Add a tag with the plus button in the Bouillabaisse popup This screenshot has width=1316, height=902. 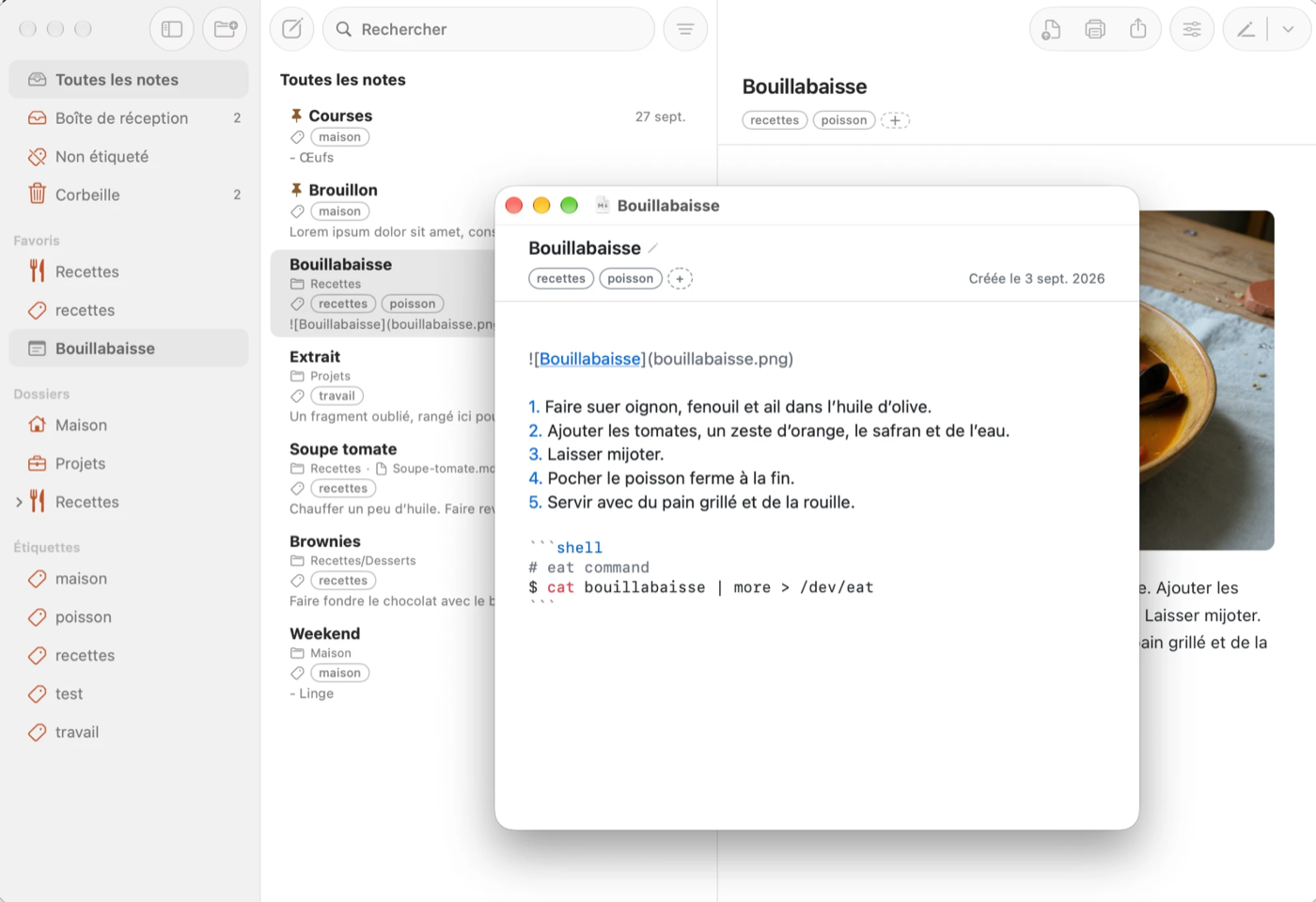tap(680, 279)
